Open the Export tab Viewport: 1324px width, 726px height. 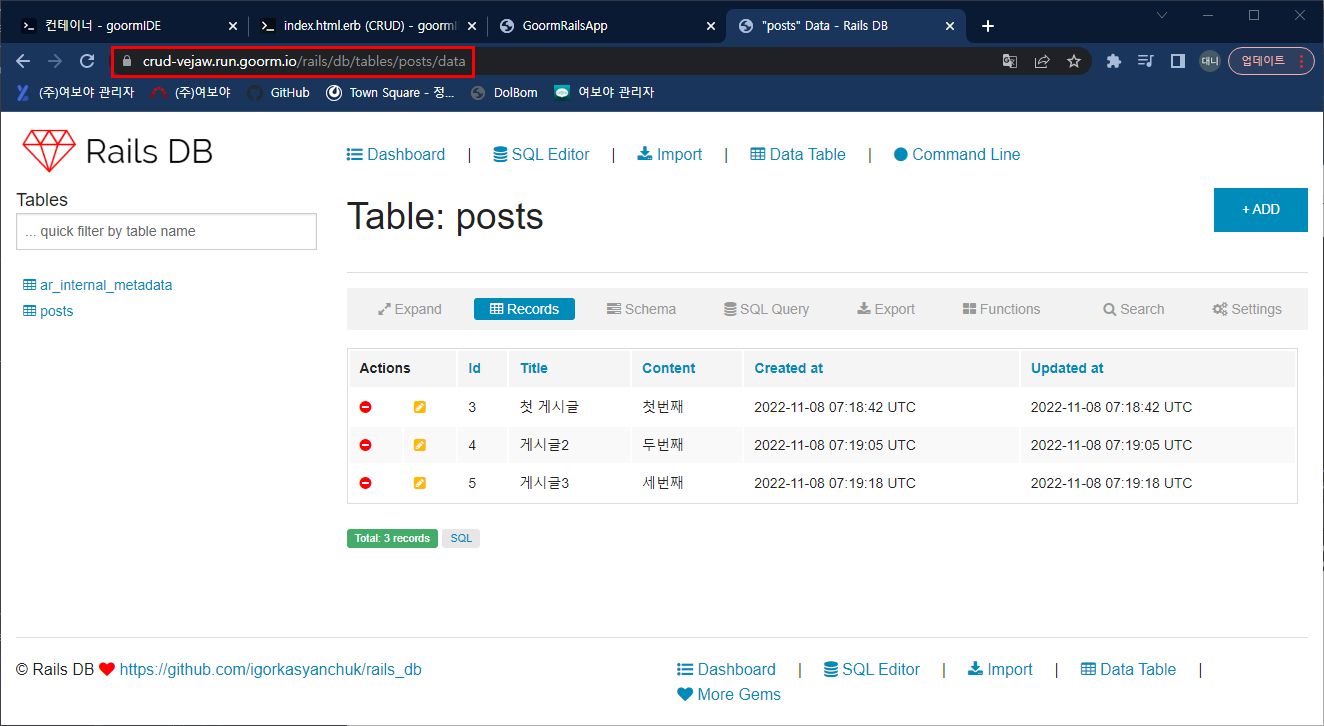point(886,309)
